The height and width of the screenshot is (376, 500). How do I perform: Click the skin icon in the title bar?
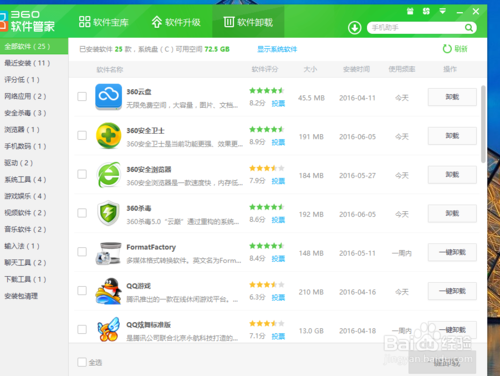tap(410, 11)
